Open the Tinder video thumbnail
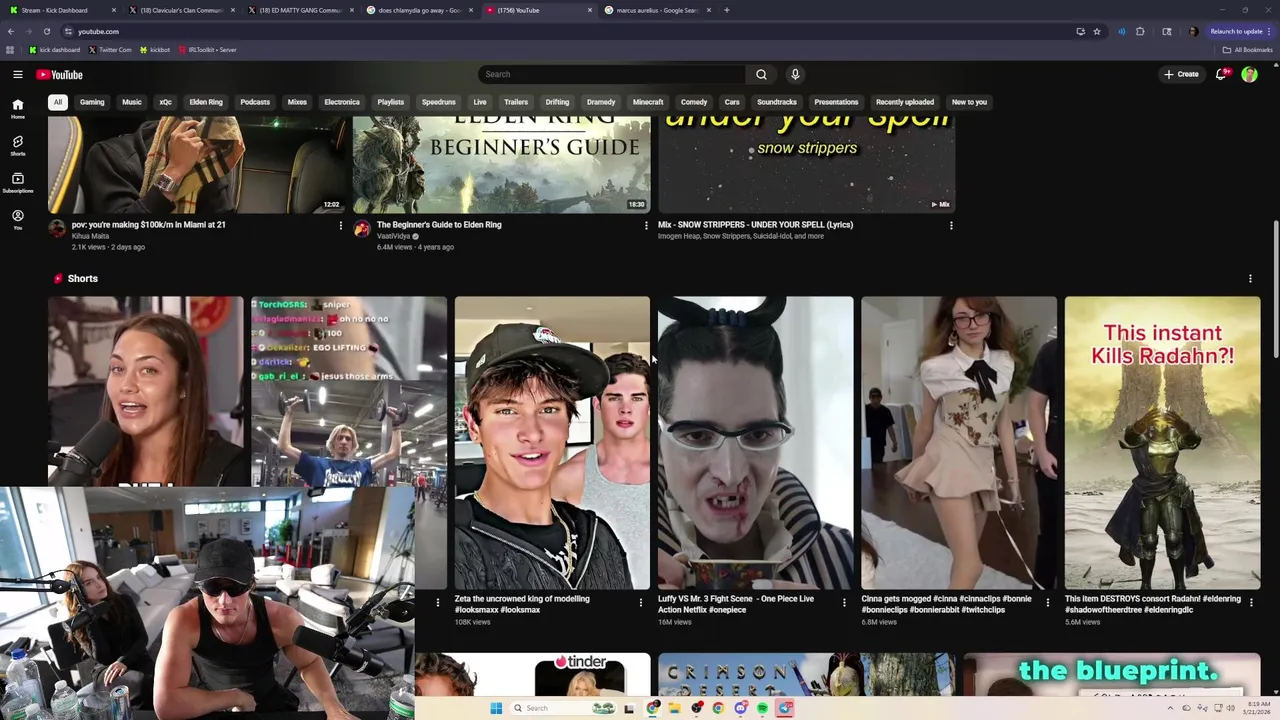Image resolution: width=1280 pixels, height=720 pixels. click(x=532, y=674)
